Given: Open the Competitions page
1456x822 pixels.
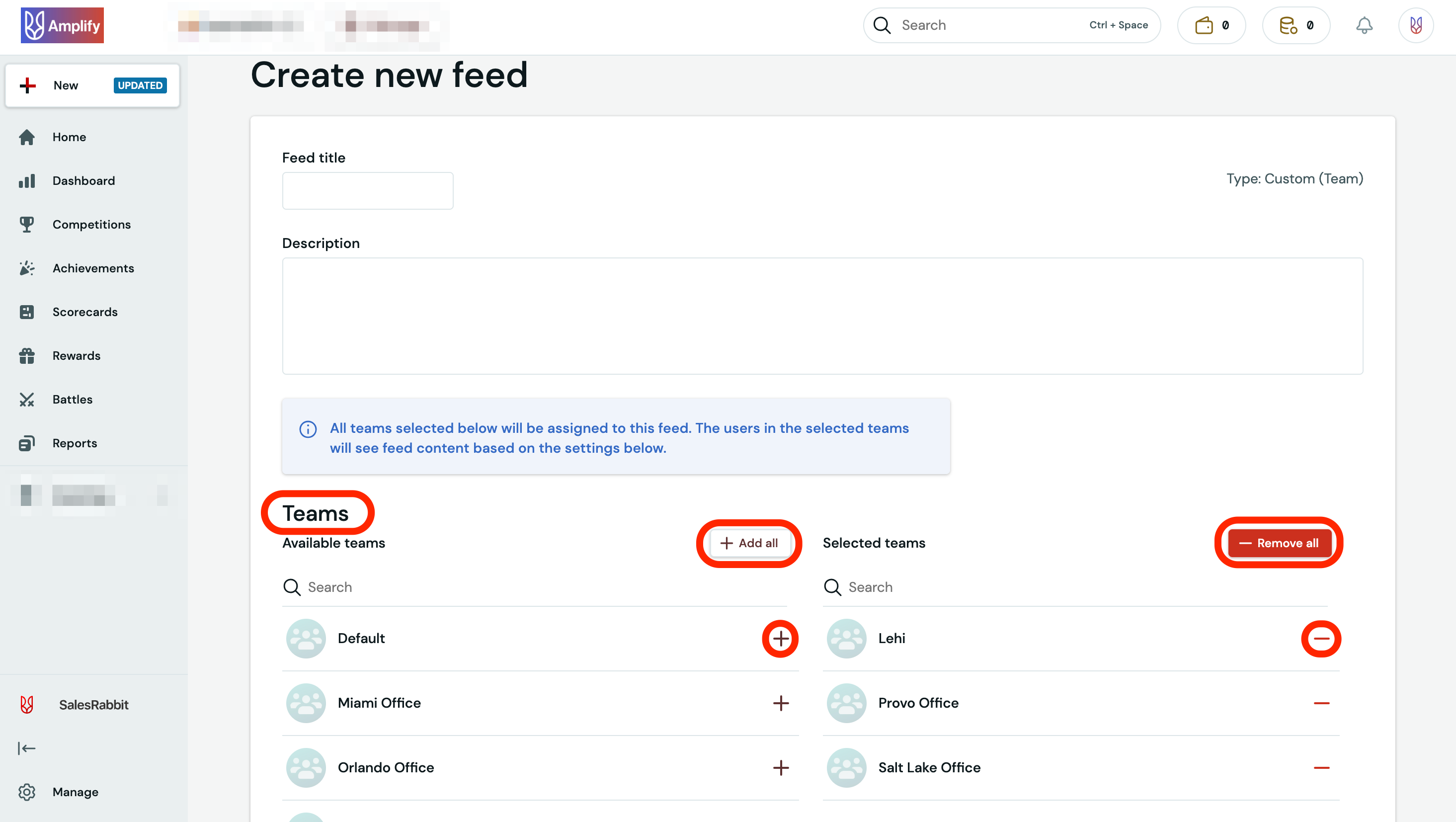Looking at the screenshot, I should click(91, 225).
